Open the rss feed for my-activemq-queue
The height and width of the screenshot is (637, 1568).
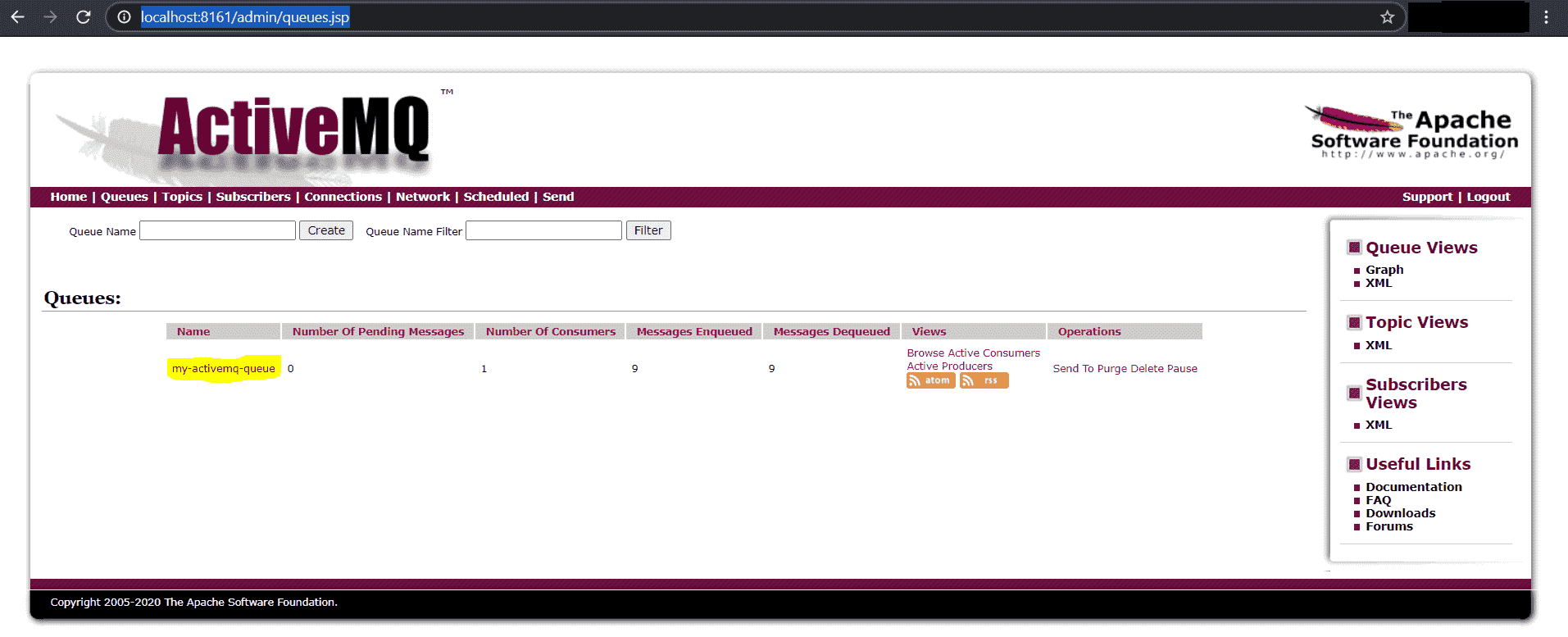[984, 380]
